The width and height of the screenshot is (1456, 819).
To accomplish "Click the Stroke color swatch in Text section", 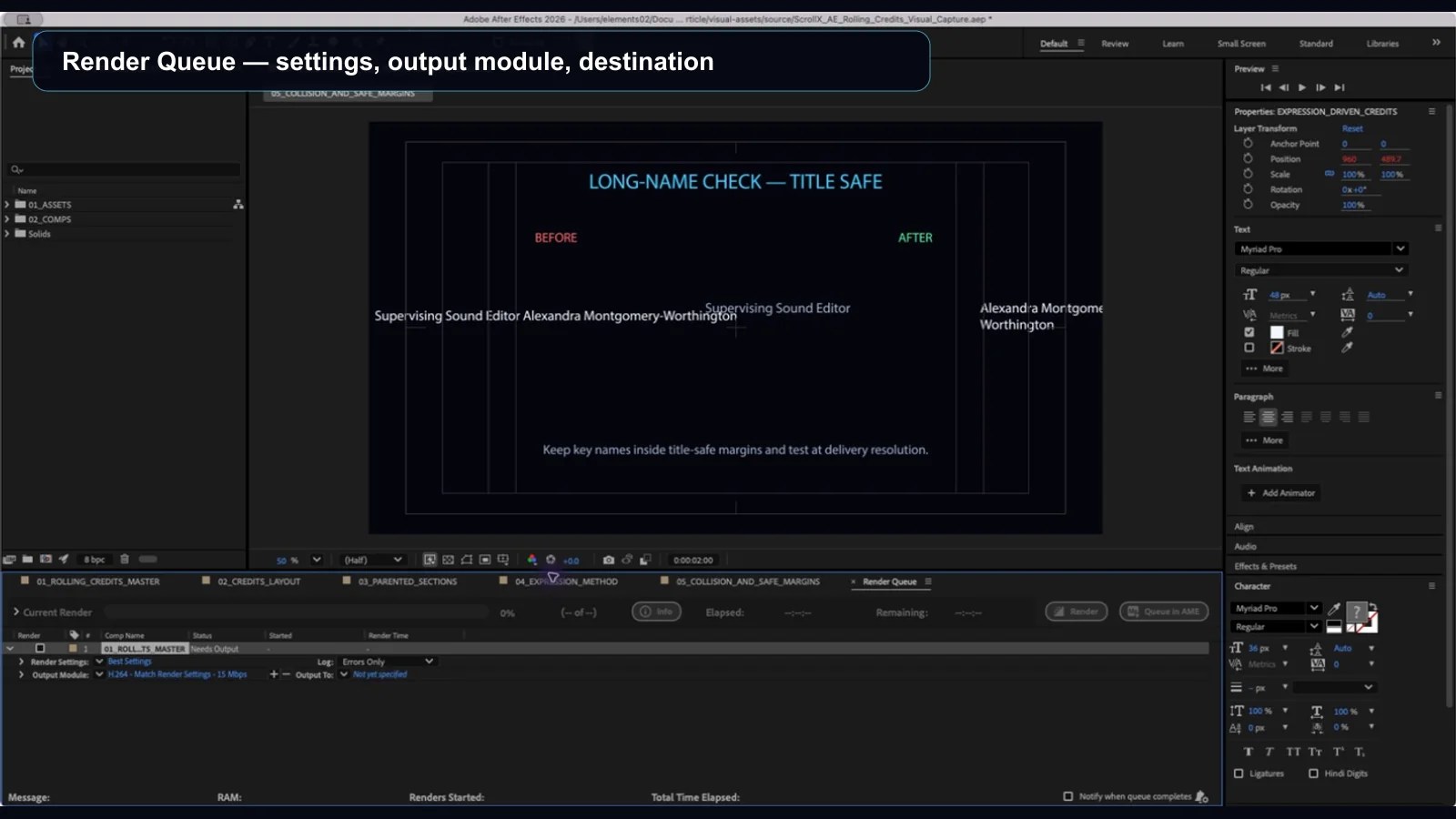I will (1277, 348).
